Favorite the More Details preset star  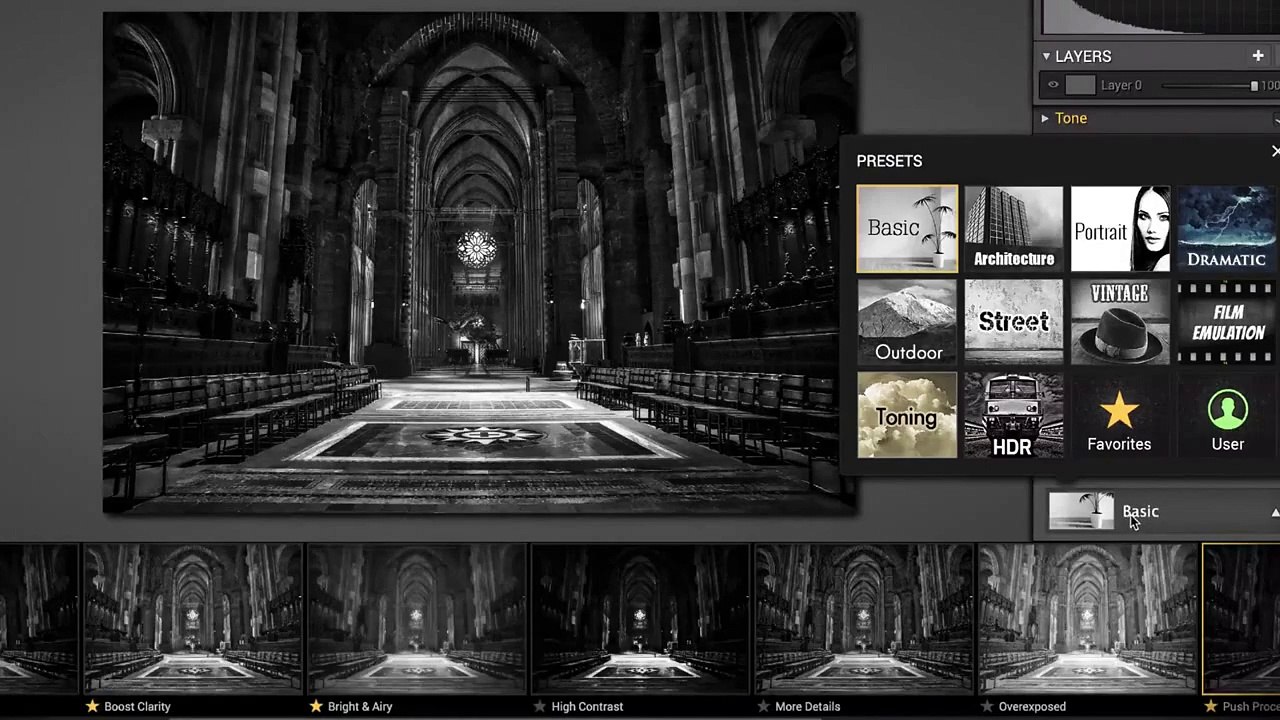(x=764, y=706)
